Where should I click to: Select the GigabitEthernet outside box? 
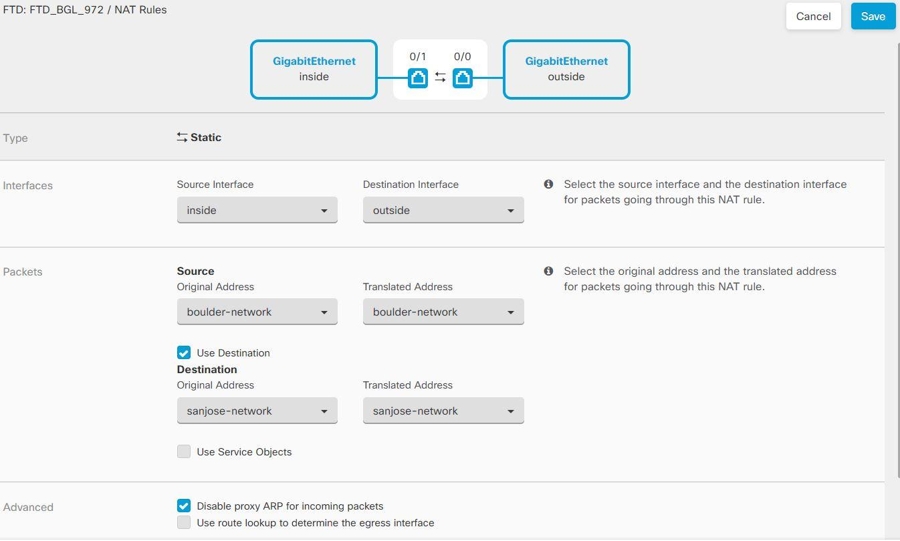tap(566, 69)
